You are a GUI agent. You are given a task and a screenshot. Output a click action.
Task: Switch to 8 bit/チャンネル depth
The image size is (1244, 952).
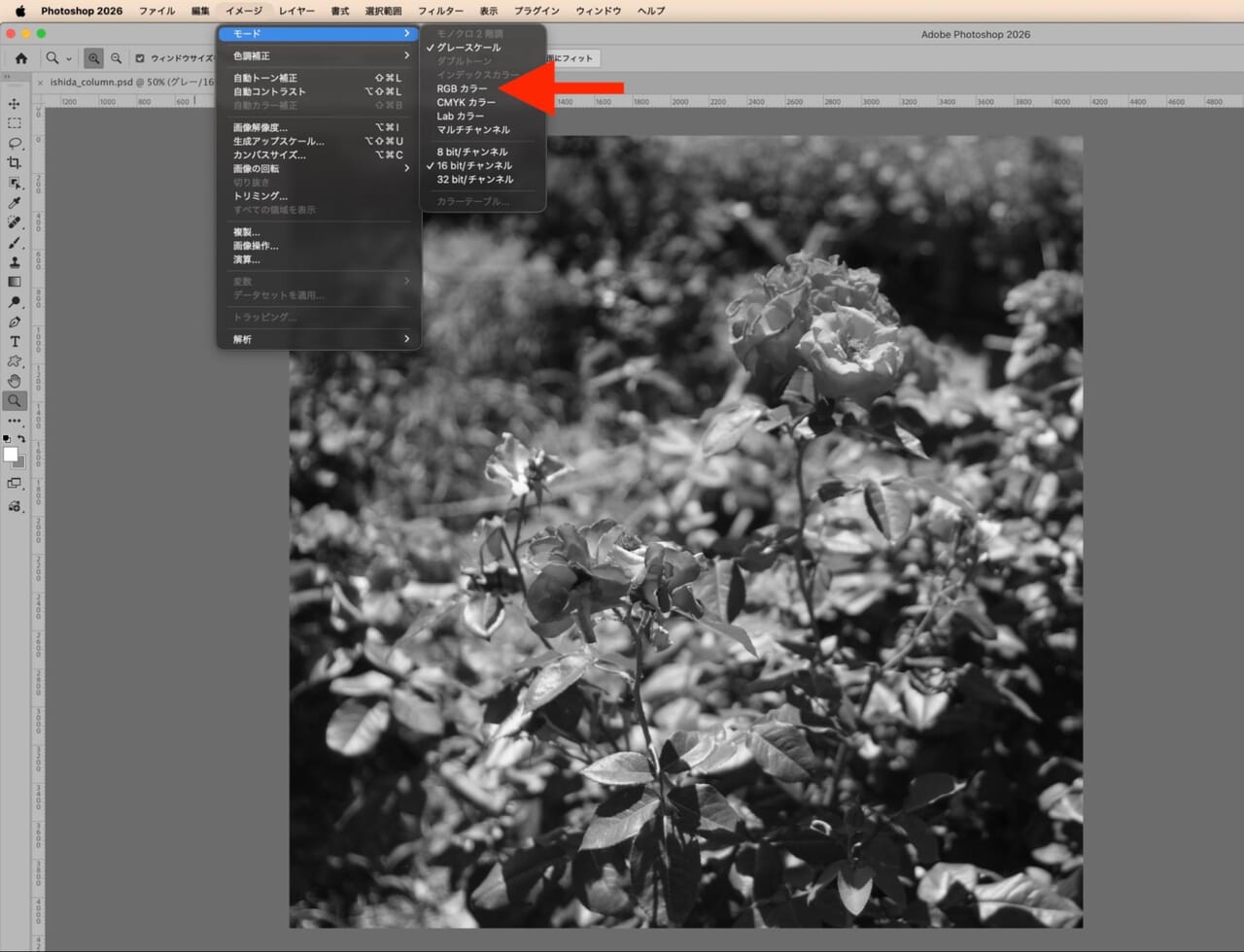pos(471,152)
